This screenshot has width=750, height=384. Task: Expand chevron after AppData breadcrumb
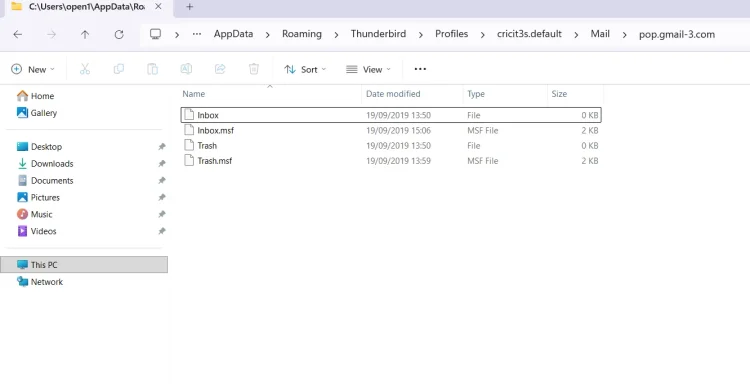point(267,34)
